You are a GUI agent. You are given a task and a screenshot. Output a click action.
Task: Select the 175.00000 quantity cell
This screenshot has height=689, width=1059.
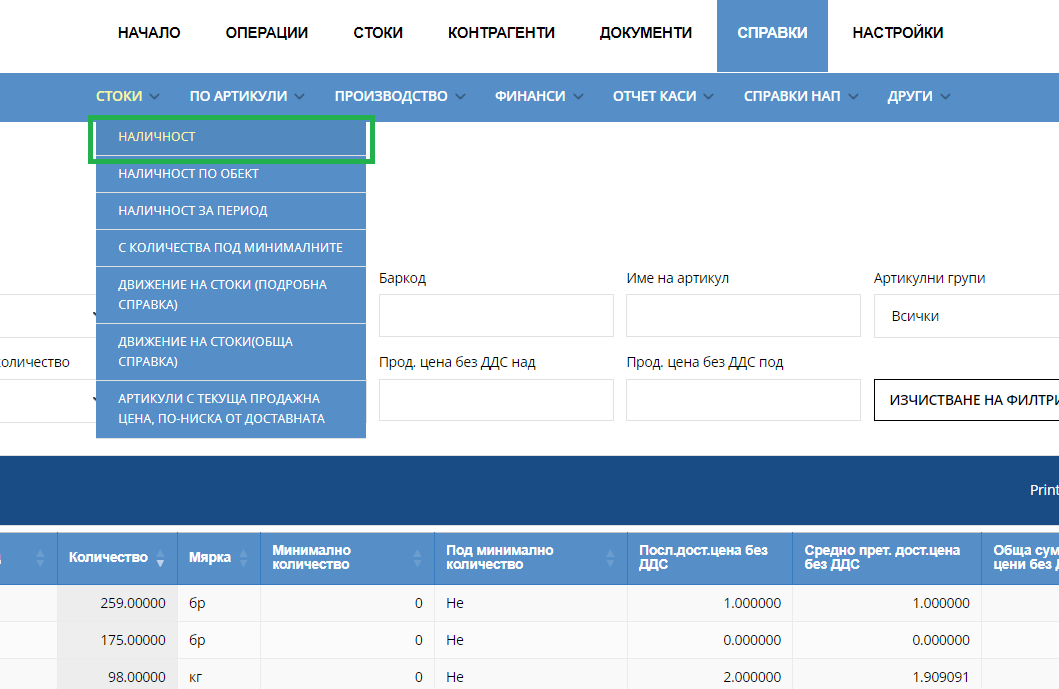(x=118, y=640)
